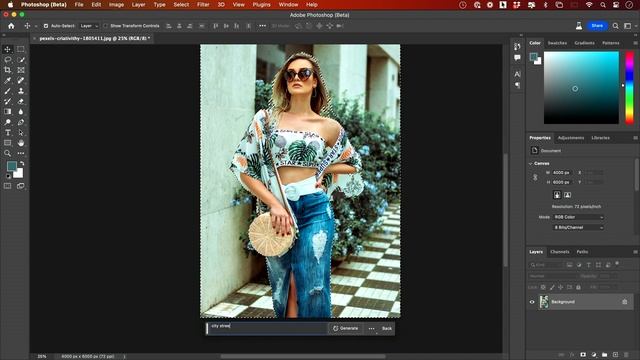Click the Wi-Fi status icon
Image resolution: width=640 pixels, height=360 pixels.
pos(589,4)
